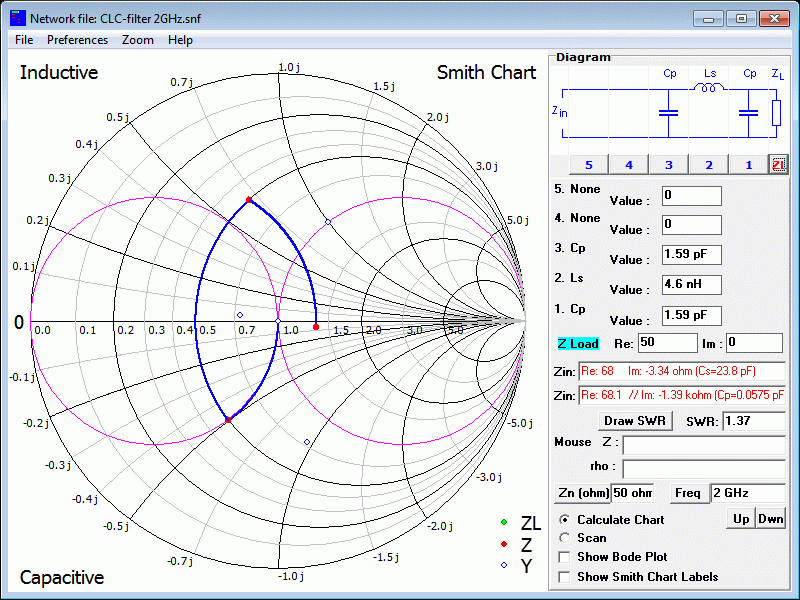Image resolution: width=800 pixels, height=600 pixels.
Task: Click the red Z legend marker
Action: [x=504, y=544]
